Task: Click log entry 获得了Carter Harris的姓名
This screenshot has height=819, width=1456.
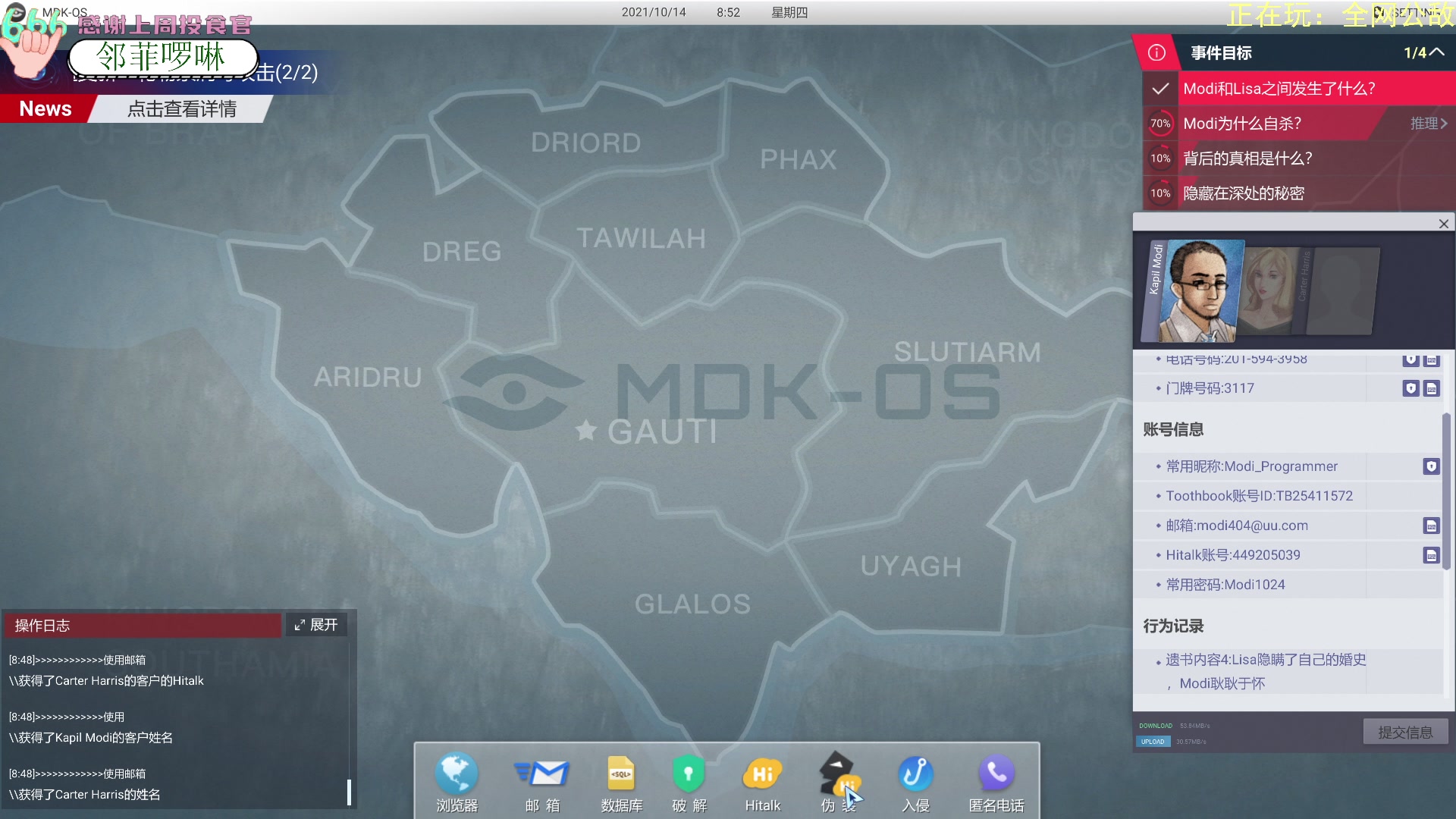Action: tap(85, 795)
